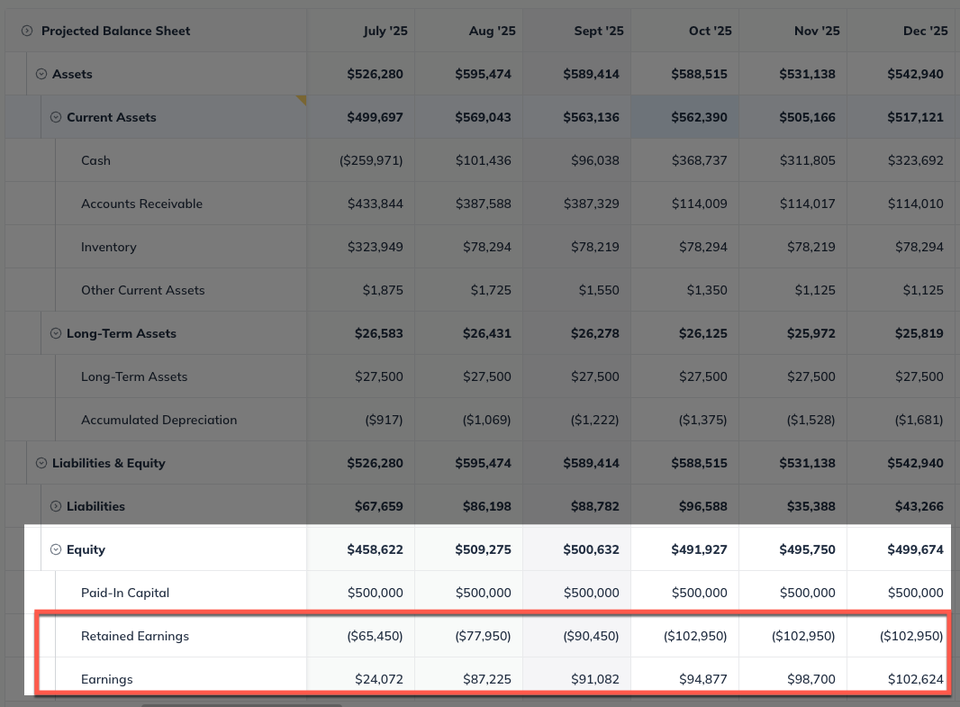Viewport: 960px width, 707px height.
Task: Open the note marker on Current Assets
Action: 302,99
